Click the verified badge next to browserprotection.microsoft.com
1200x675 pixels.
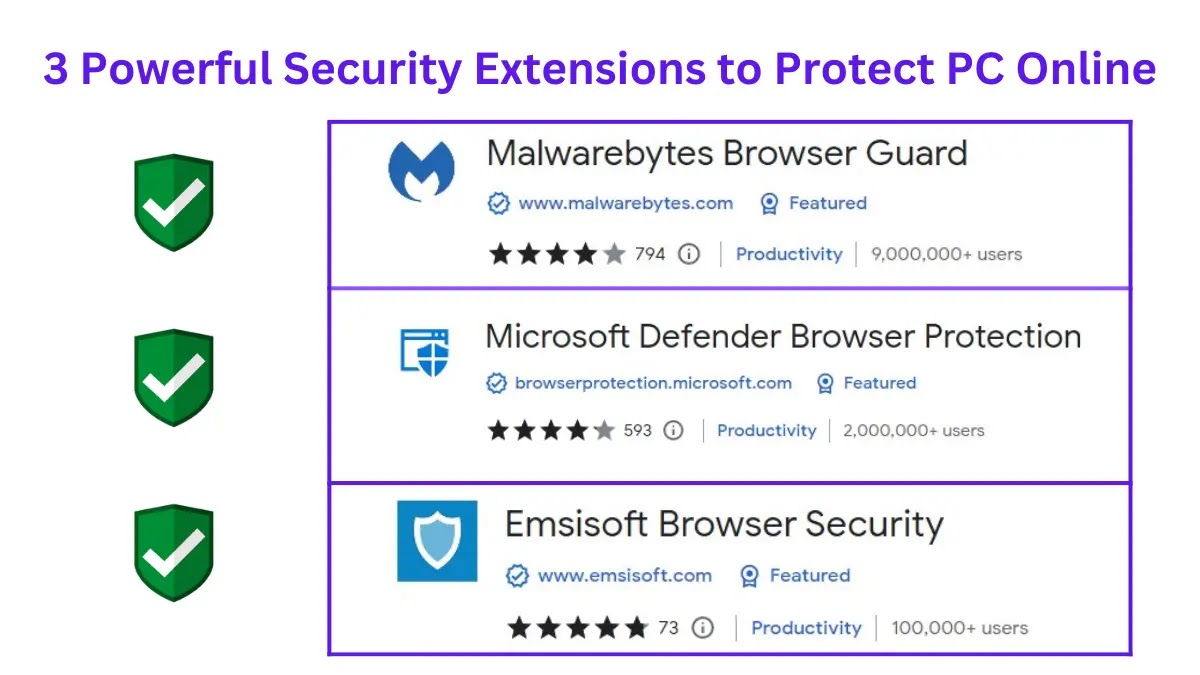click(496, 383)
